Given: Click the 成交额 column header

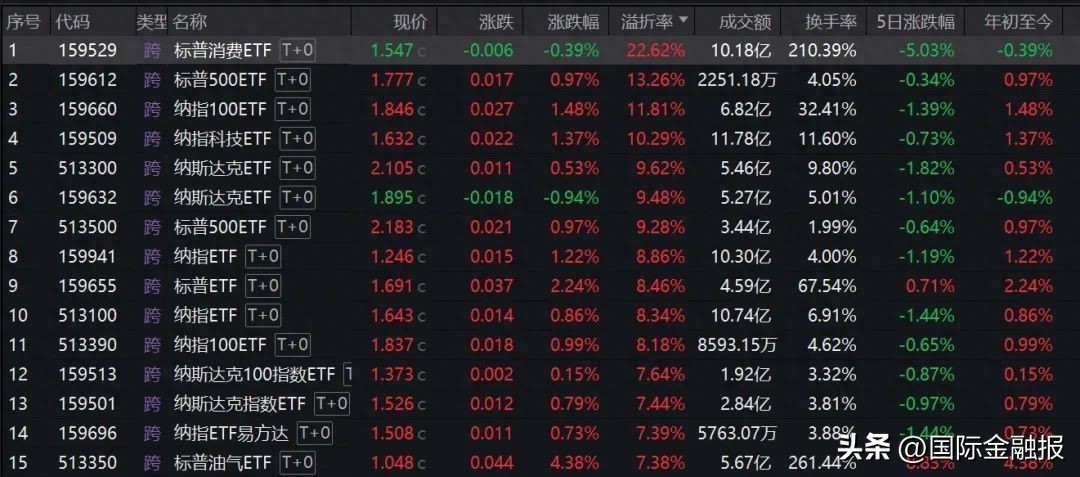Looking at the screenshot, I should coord(746,21).
